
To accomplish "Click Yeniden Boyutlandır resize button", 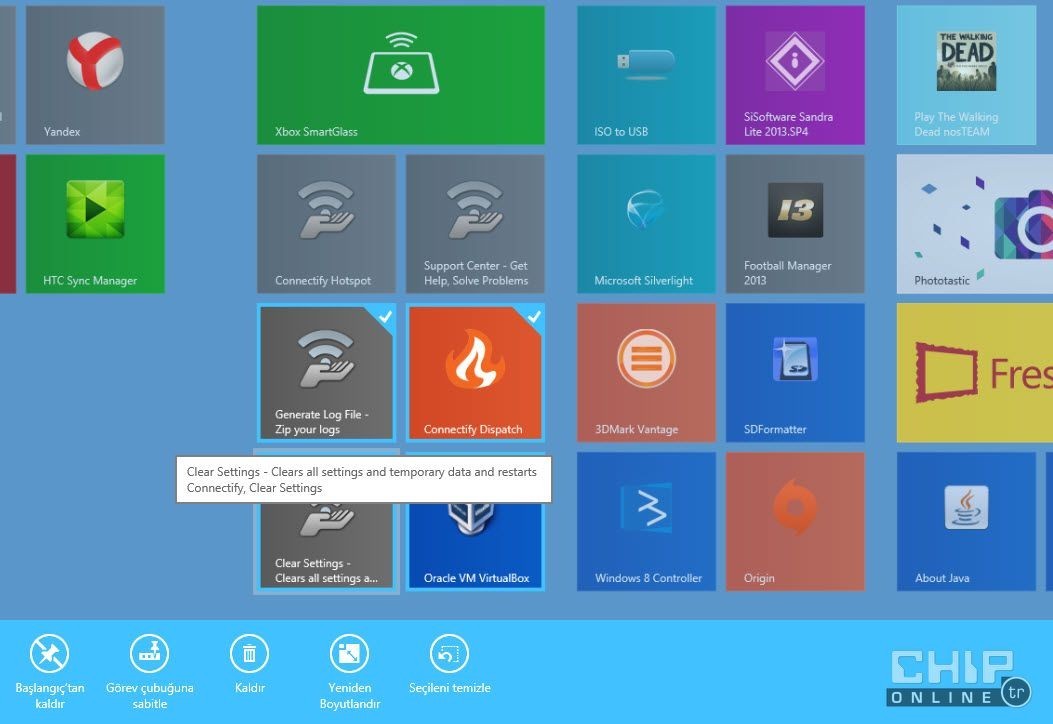I will click(x=349, y=671).
